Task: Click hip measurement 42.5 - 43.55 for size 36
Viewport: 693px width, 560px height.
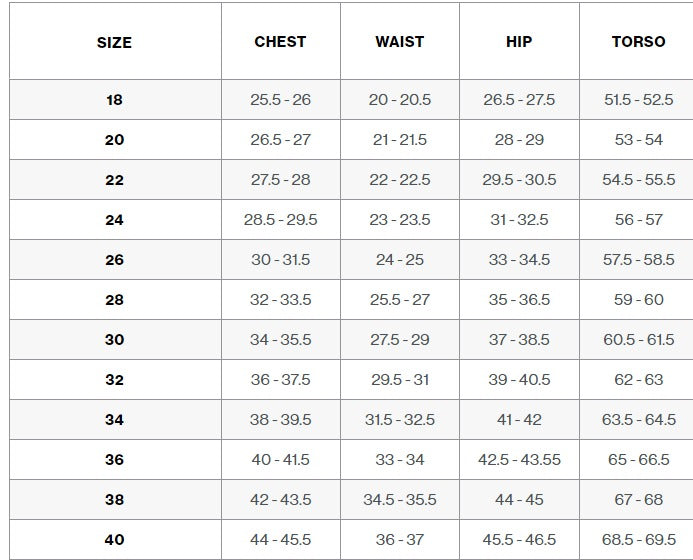Action: coord(519,460)
